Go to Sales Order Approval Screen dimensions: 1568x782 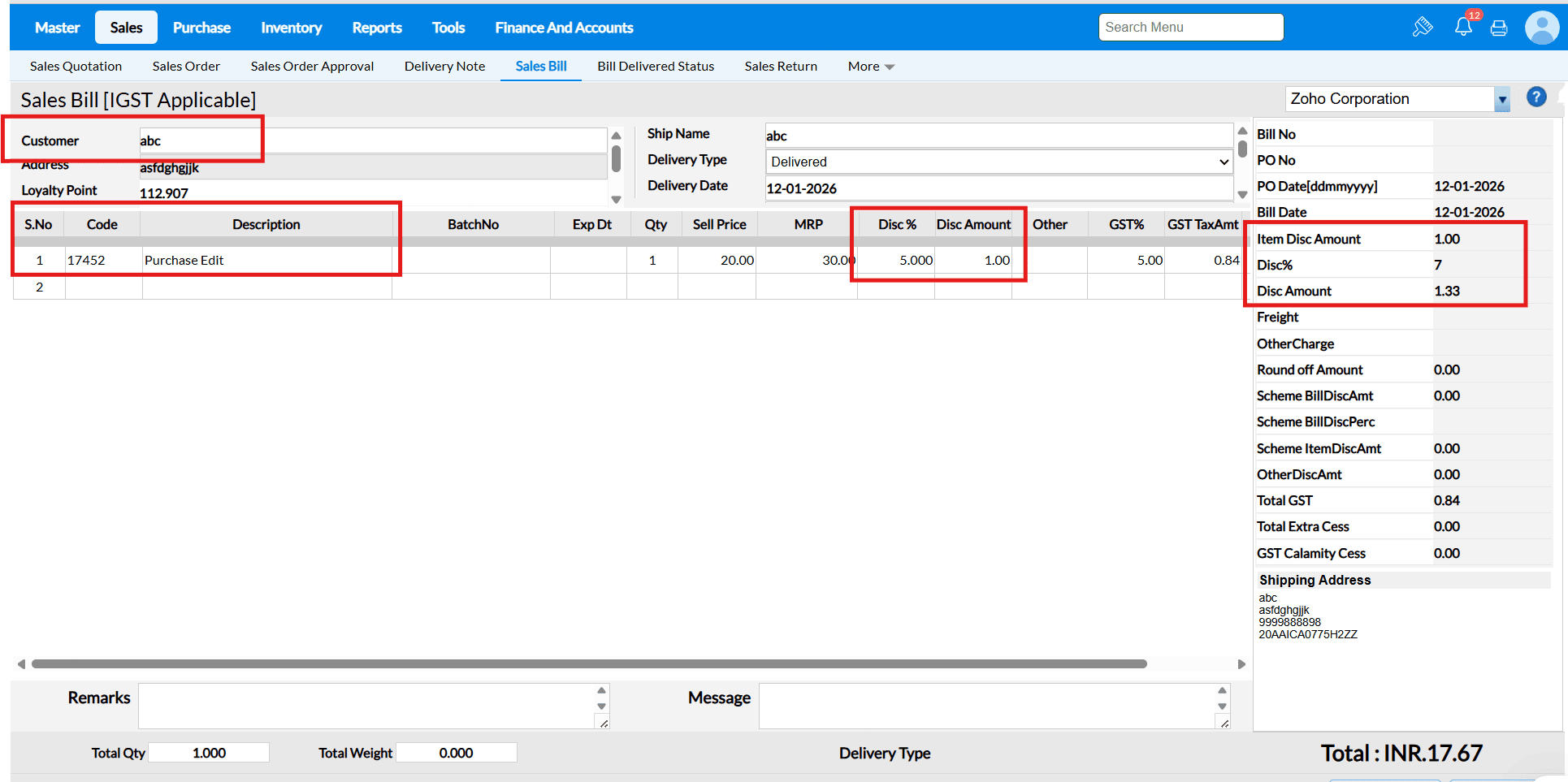pos(312,67)
